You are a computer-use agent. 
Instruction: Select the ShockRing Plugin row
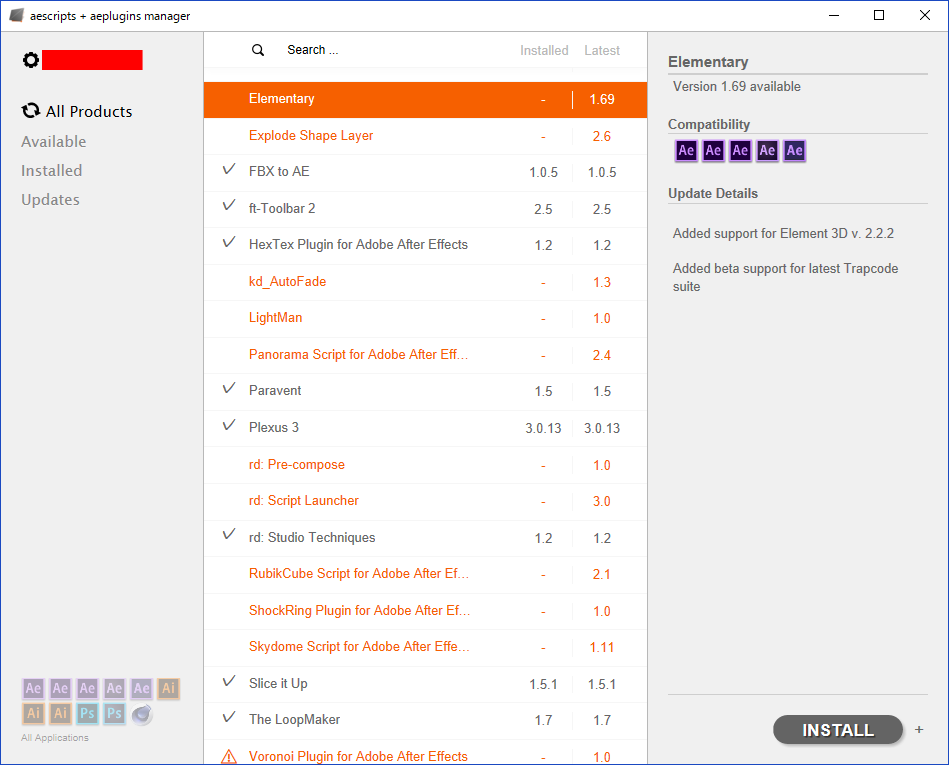tap(425, 611)
